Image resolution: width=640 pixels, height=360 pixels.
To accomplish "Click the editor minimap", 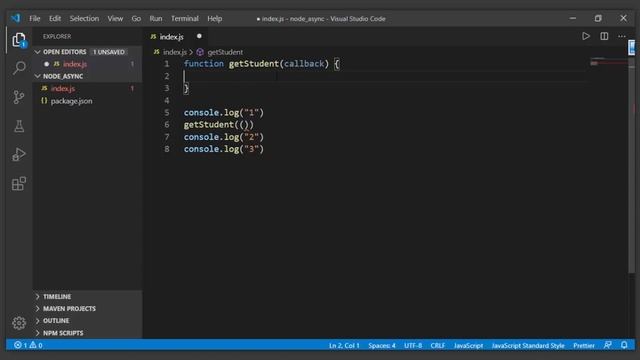I will [608, 62].
